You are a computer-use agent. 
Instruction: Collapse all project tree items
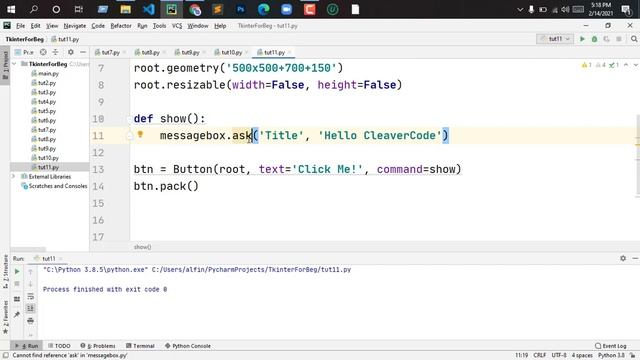(56, 52)
